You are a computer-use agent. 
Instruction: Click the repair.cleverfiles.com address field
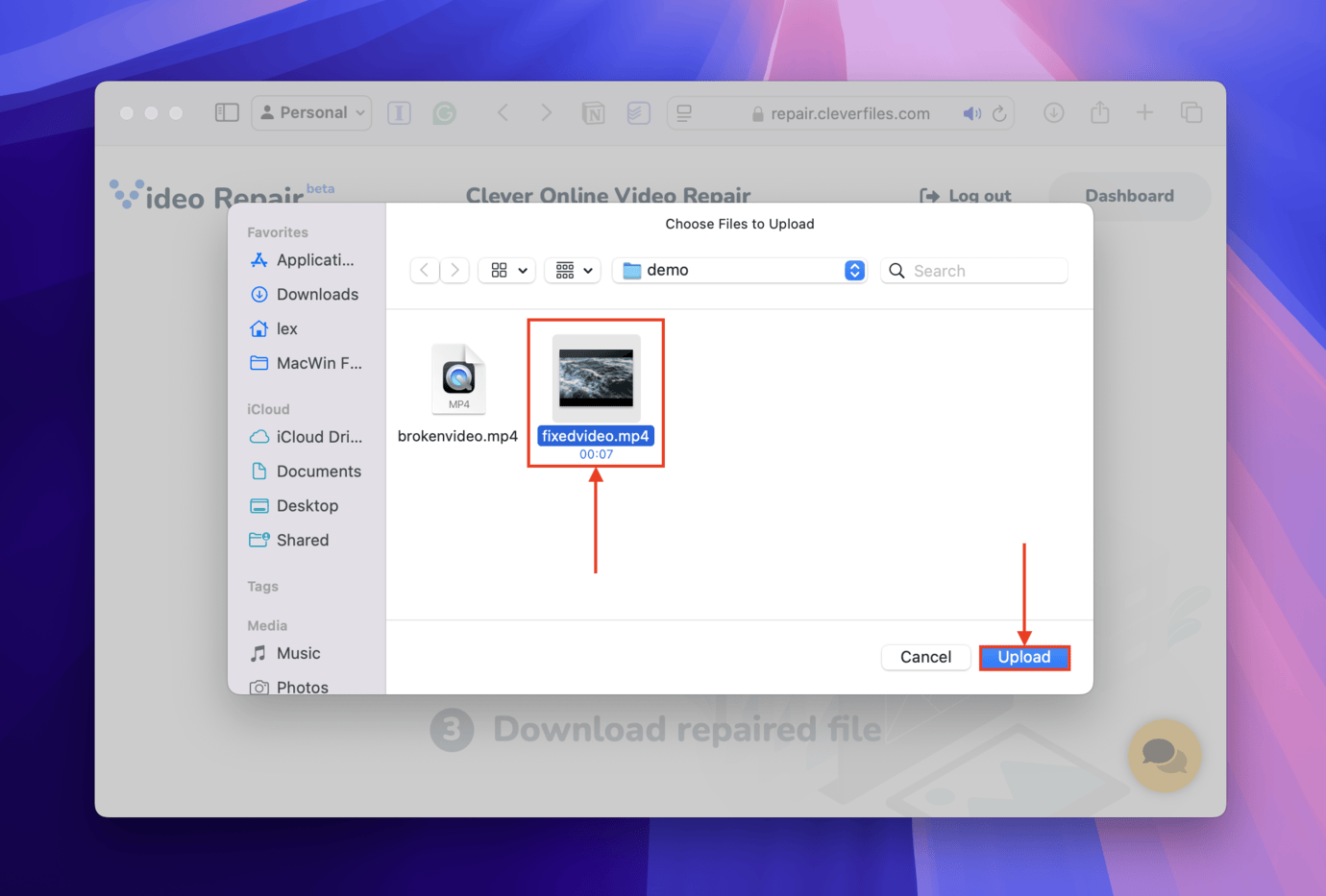[x=841, y=113]
